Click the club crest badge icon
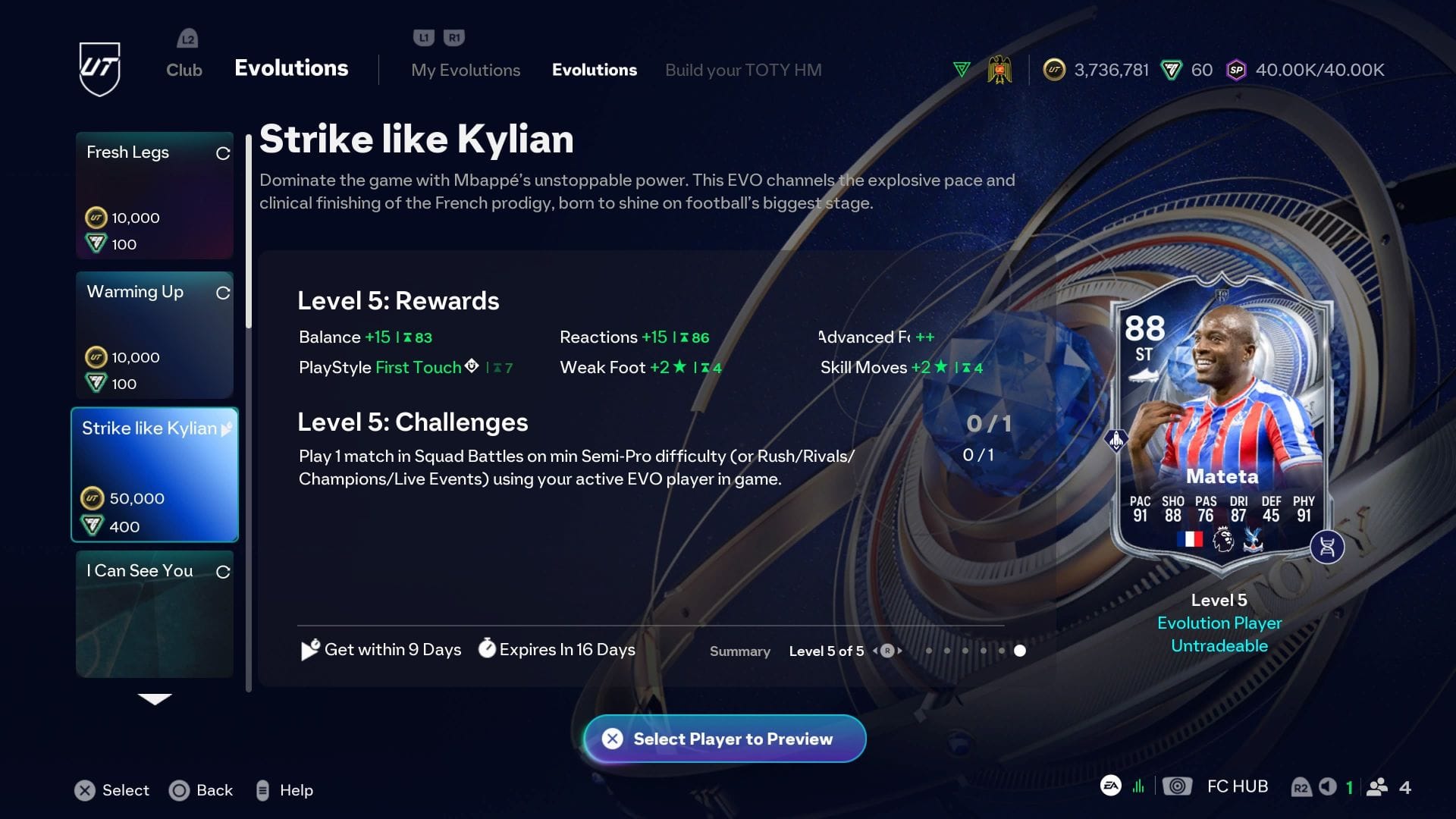The height and width of the screenshot is (819, 1456). tap(999, 70)
